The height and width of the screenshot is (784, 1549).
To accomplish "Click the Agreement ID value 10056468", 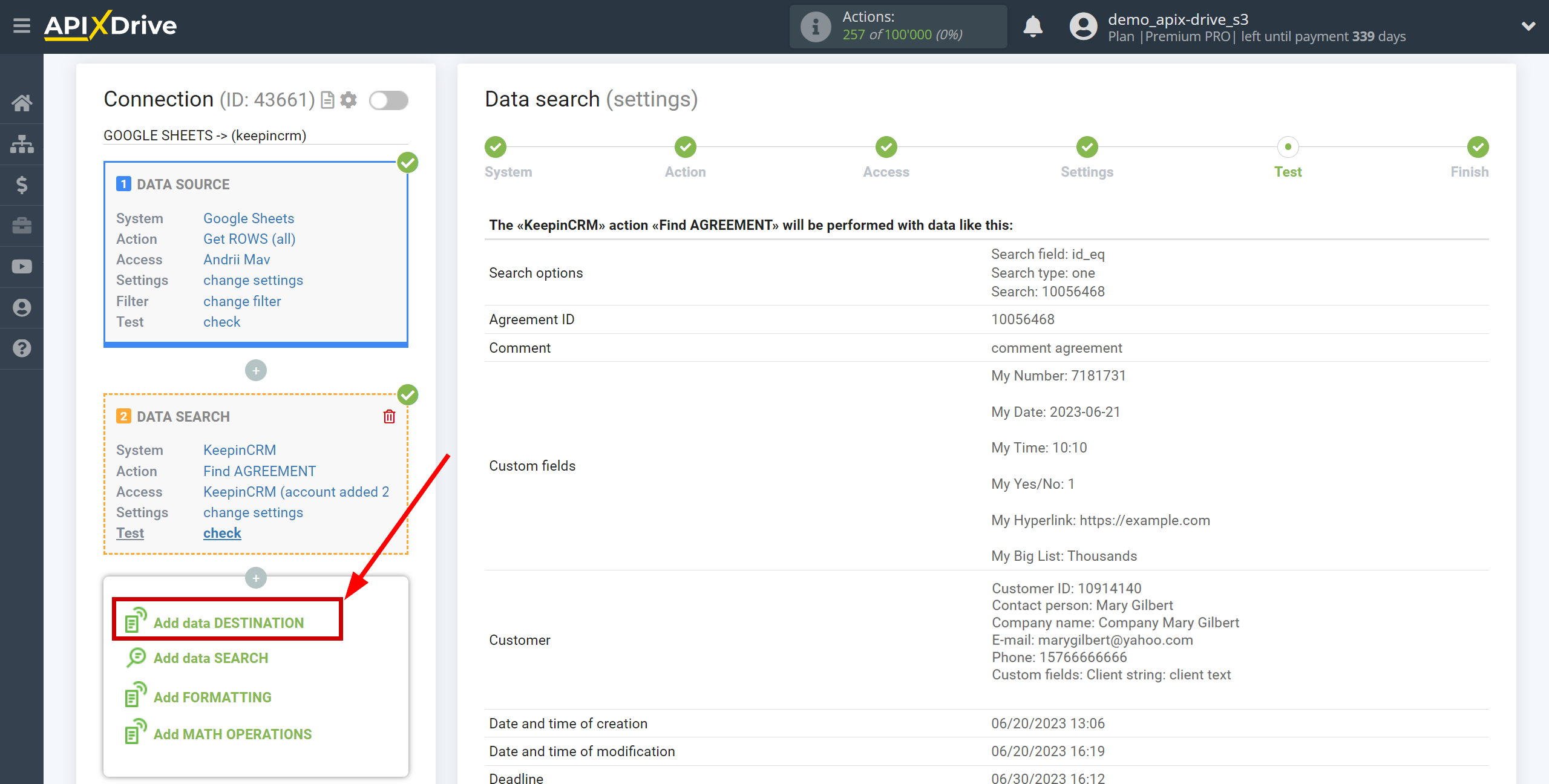I will point(1023,319).
